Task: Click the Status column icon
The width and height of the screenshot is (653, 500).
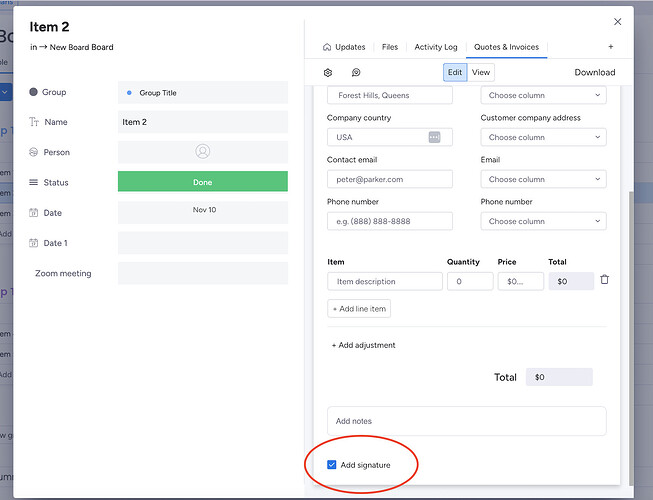Action: point(33,182)
